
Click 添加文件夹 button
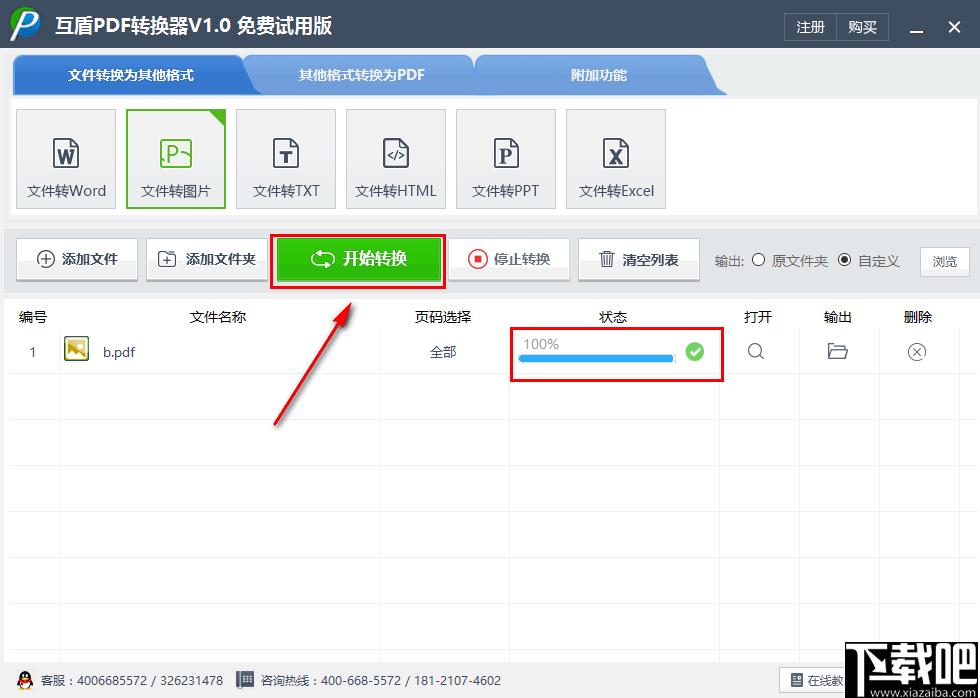207,259
